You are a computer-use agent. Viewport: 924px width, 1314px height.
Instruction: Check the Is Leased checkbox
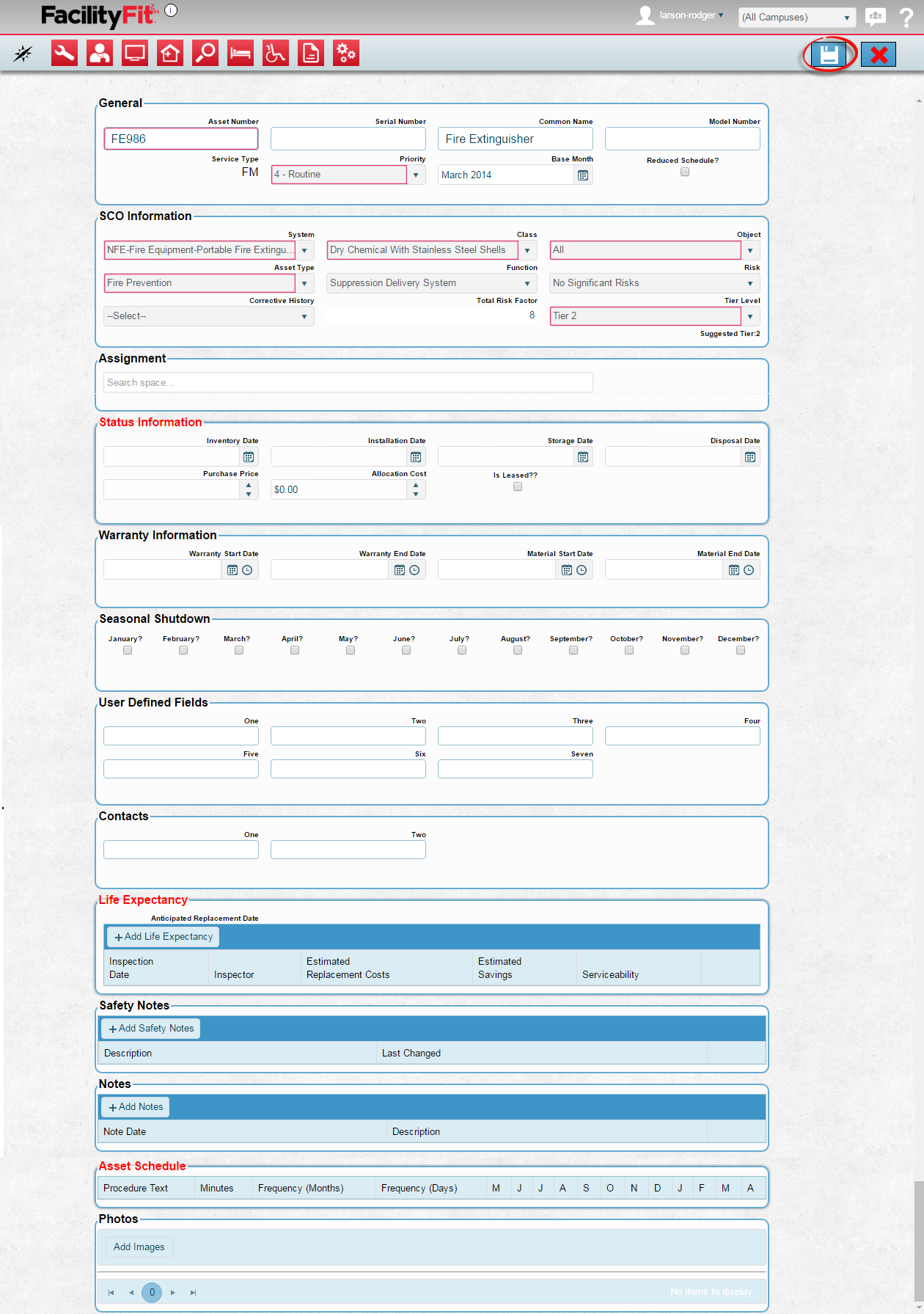pos(518,487)
